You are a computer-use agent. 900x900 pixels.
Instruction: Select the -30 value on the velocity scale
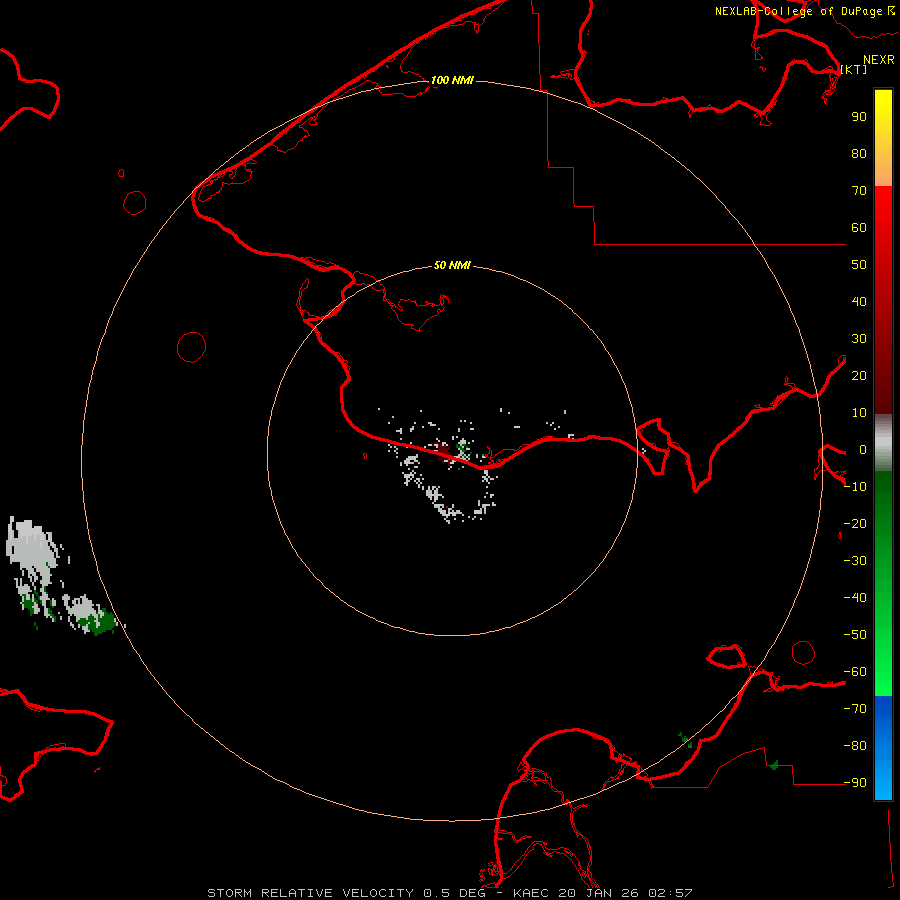855,561
